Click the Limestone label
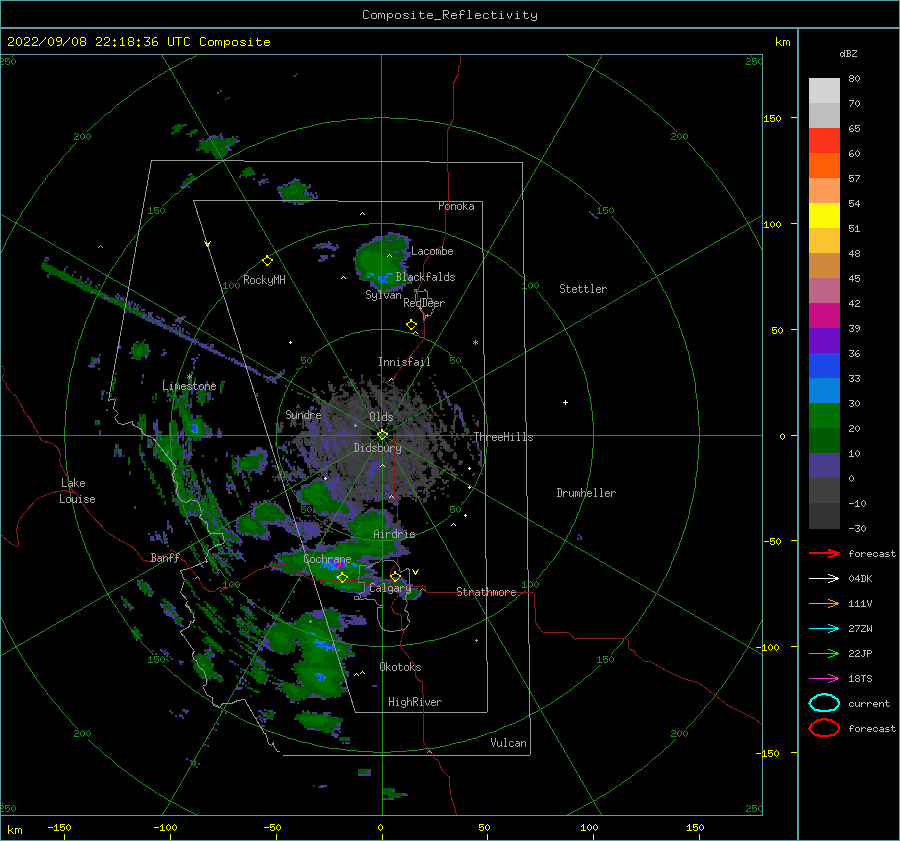 (x=189, y=386)
